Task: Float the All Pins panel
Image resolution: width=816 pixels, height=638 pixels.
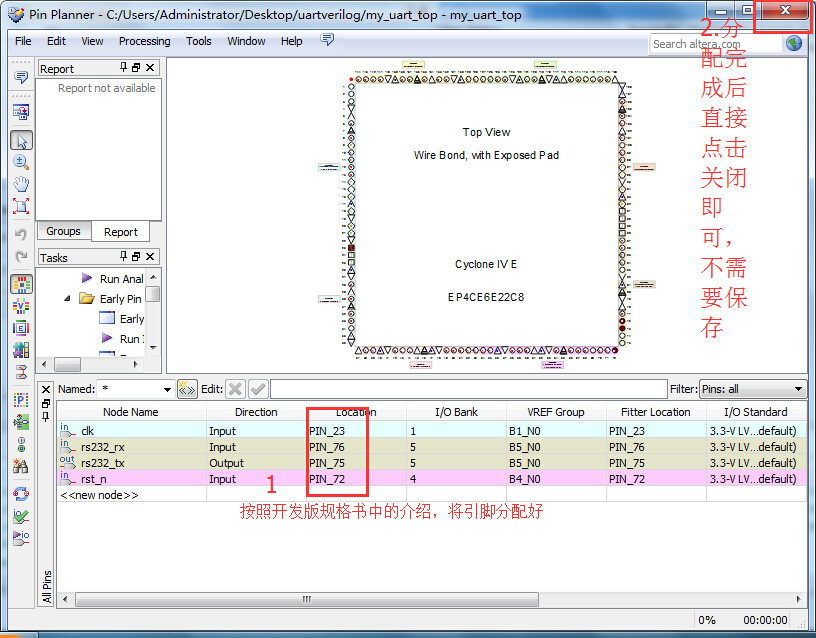Action: [46, 403]
